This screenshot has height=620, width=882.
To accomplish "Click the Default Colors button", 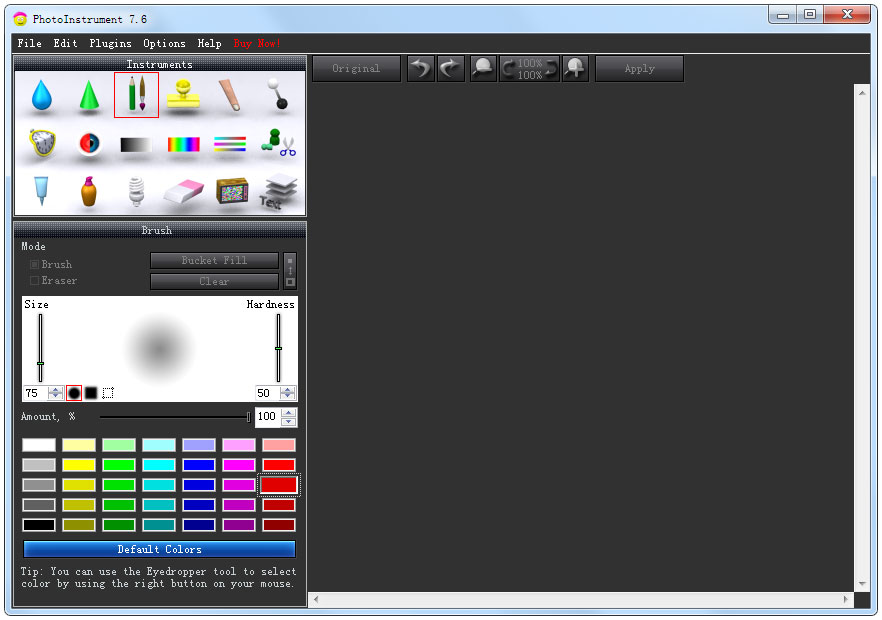I will pos(159,549).
